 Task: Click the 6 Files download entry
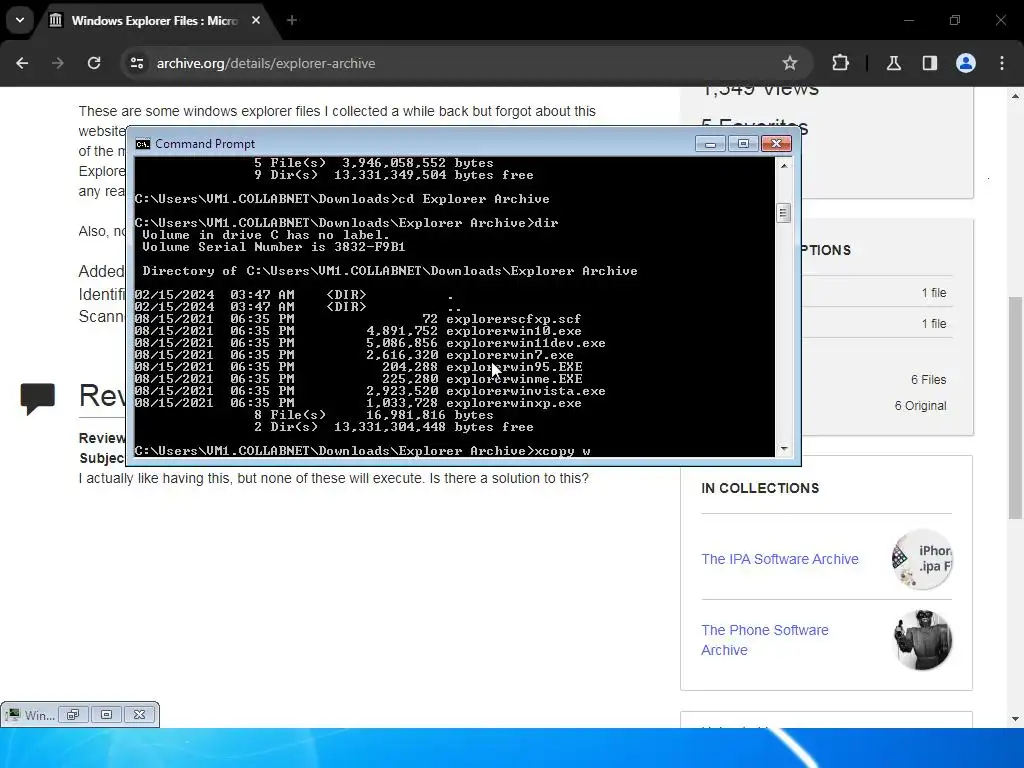tap(928, 379)
